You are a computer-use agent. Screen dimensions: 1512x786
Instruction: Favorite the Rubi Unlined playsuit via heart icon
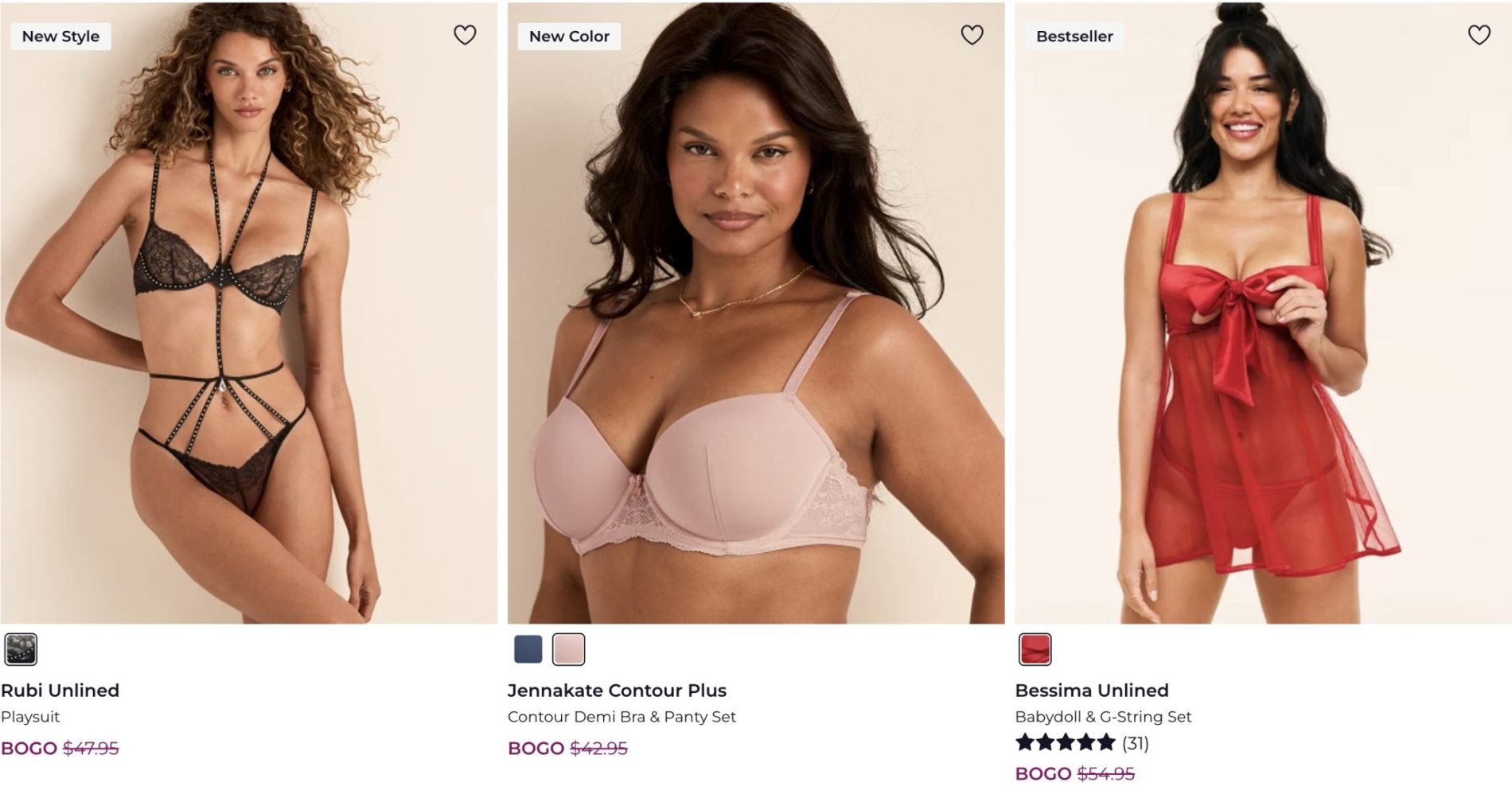465,35
